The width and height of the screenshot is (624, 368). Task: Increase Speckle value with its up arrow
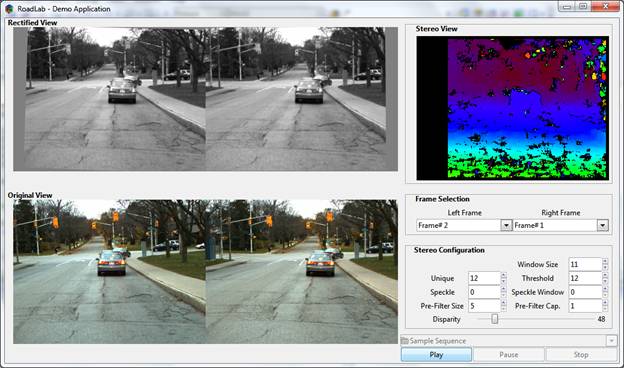point(503,289)
